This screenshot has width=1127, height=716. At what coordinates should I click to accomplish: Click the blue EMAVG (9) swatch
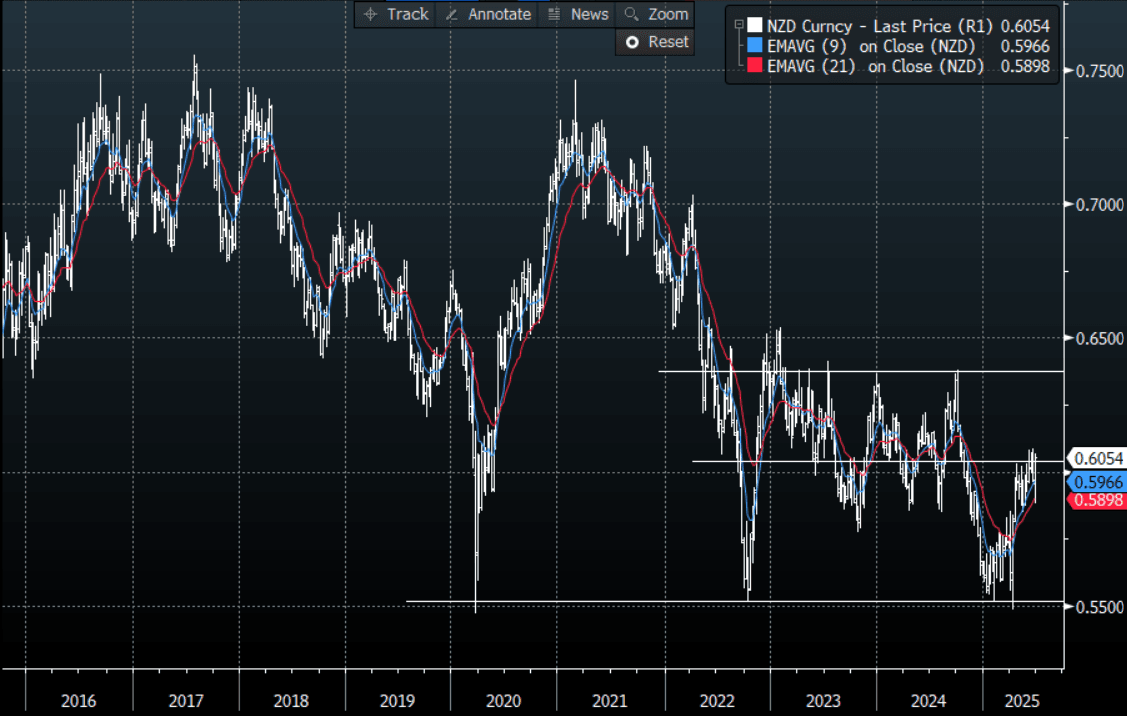click(756, 46)
